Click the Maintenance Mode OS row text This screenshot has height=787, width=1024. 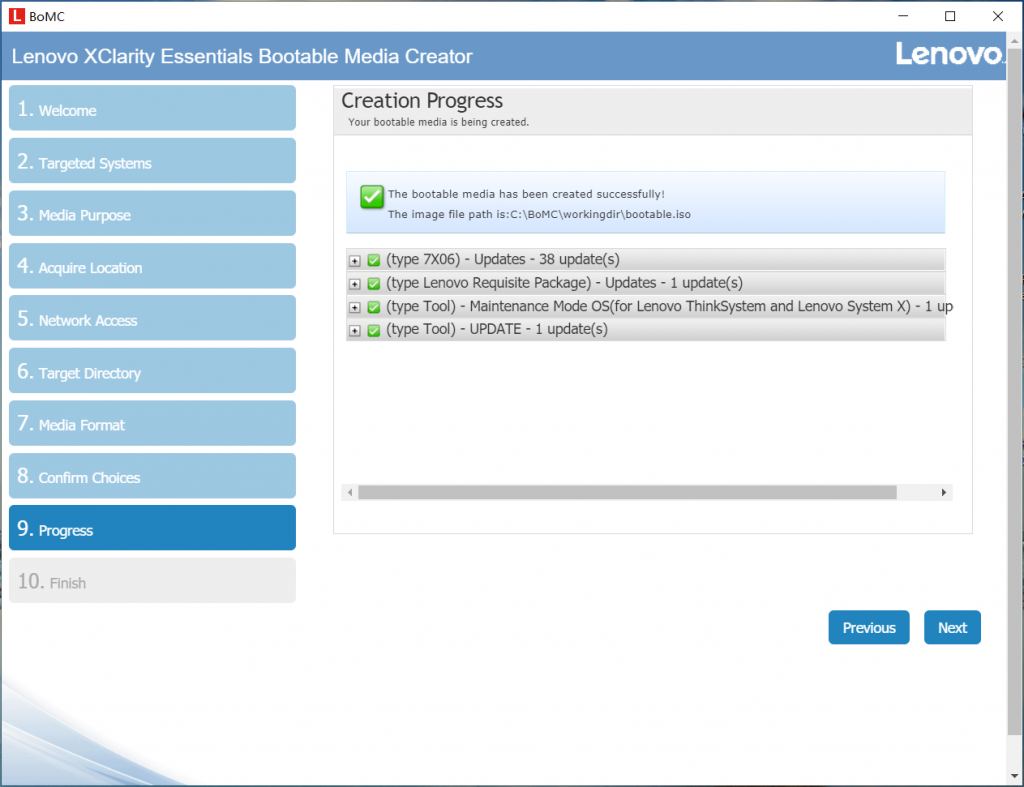coord(669,306)
